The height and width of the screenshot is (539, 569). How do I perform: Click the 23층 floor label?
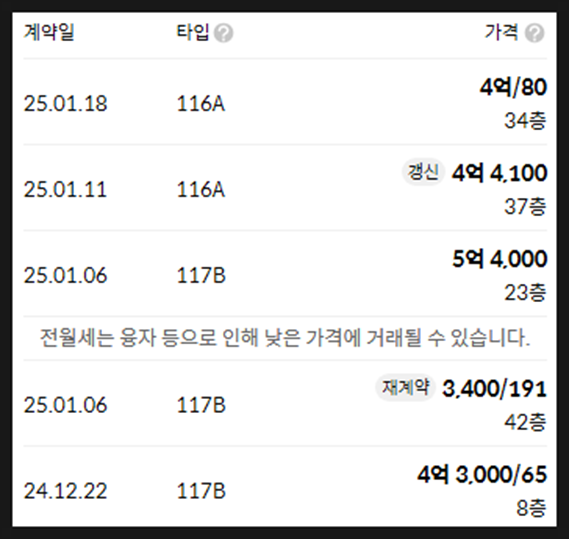point(525,293)
